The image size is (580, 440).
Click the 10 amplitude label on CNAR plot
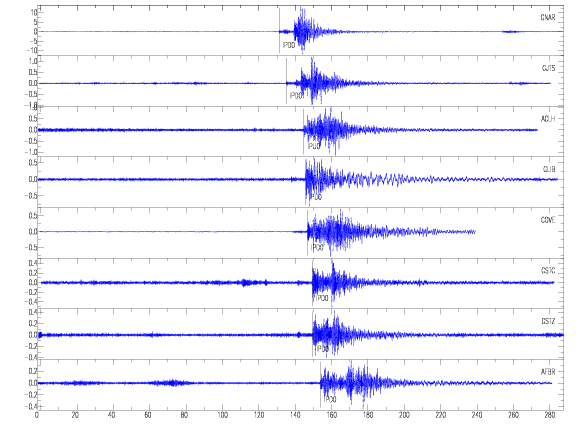point(34,13)
